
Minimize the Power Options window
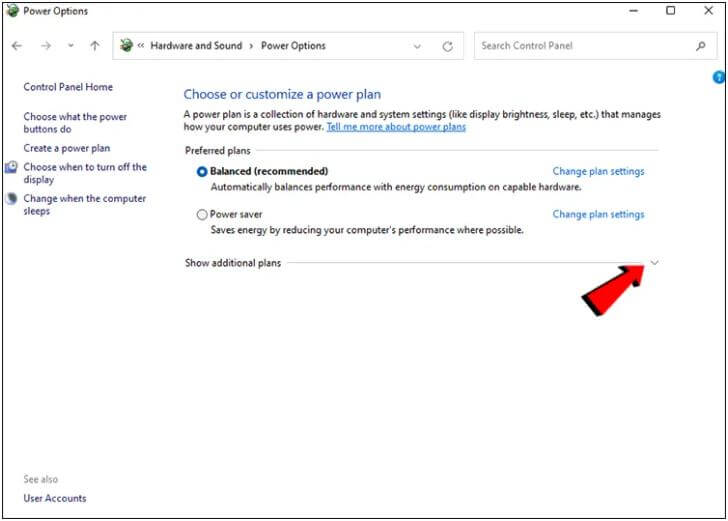634,11
